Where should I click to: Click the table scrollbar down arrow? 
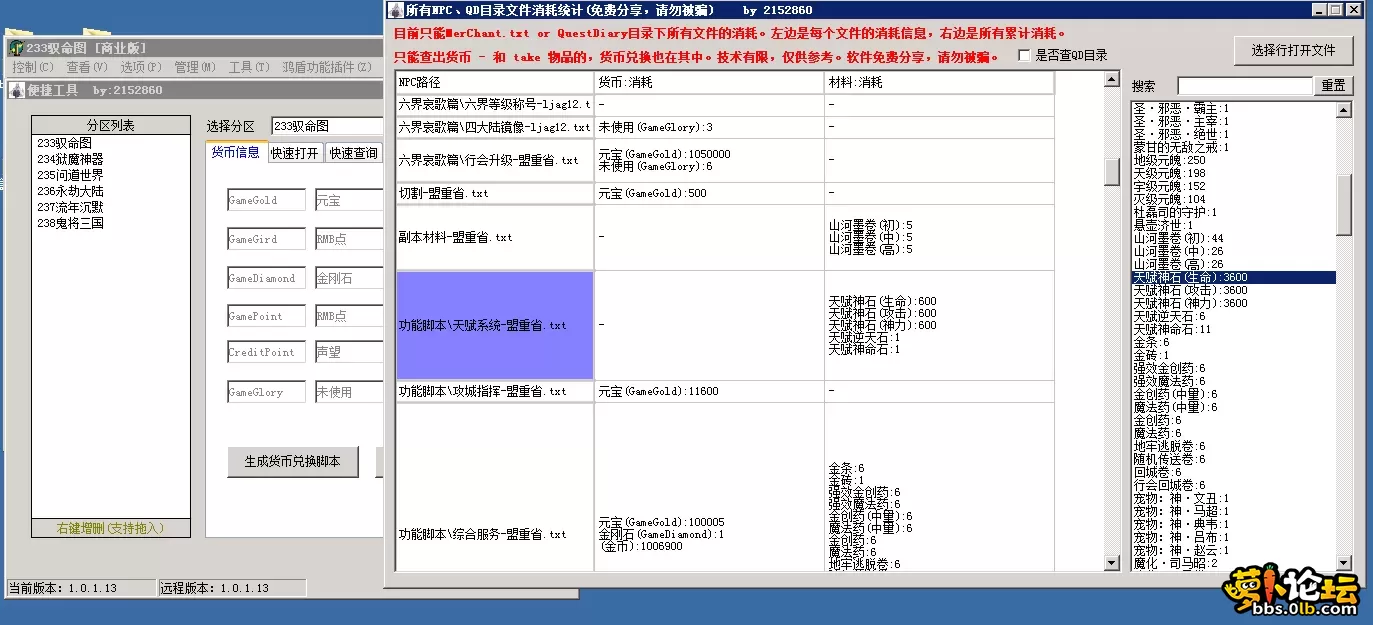[1112, 563]
